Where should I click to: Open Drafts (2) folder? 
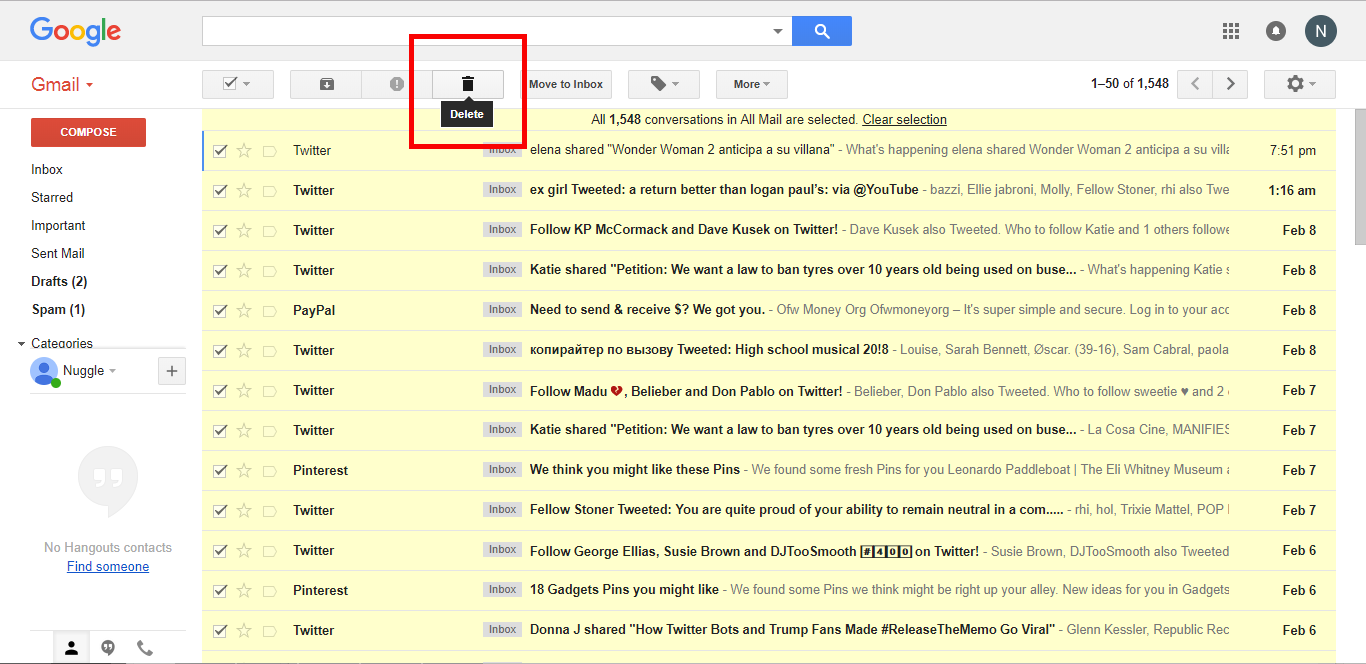pos(59,281)
